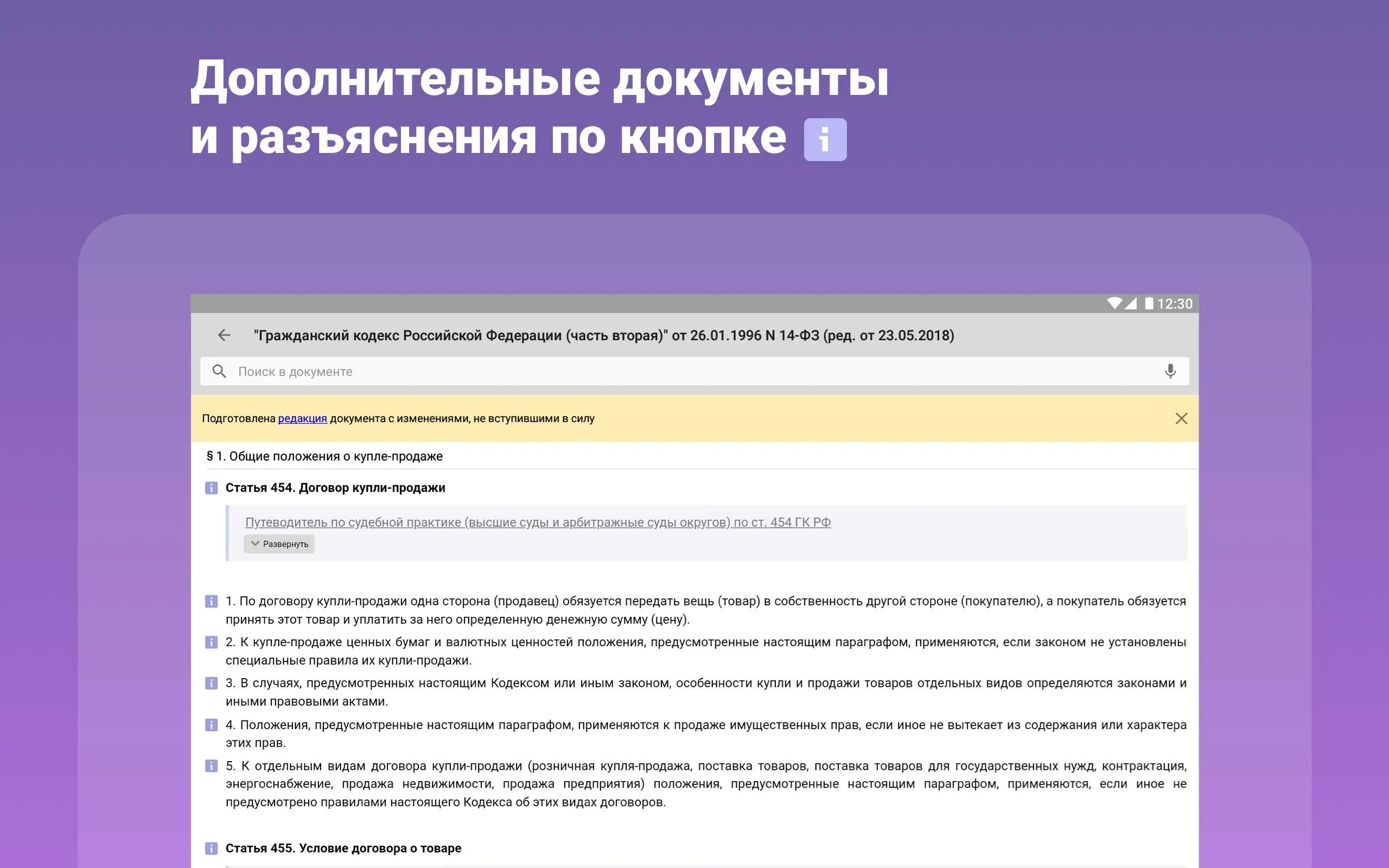Screen dimensions: 1389x868
Task: Expand the Развернуть section
Action: (279, 544)
